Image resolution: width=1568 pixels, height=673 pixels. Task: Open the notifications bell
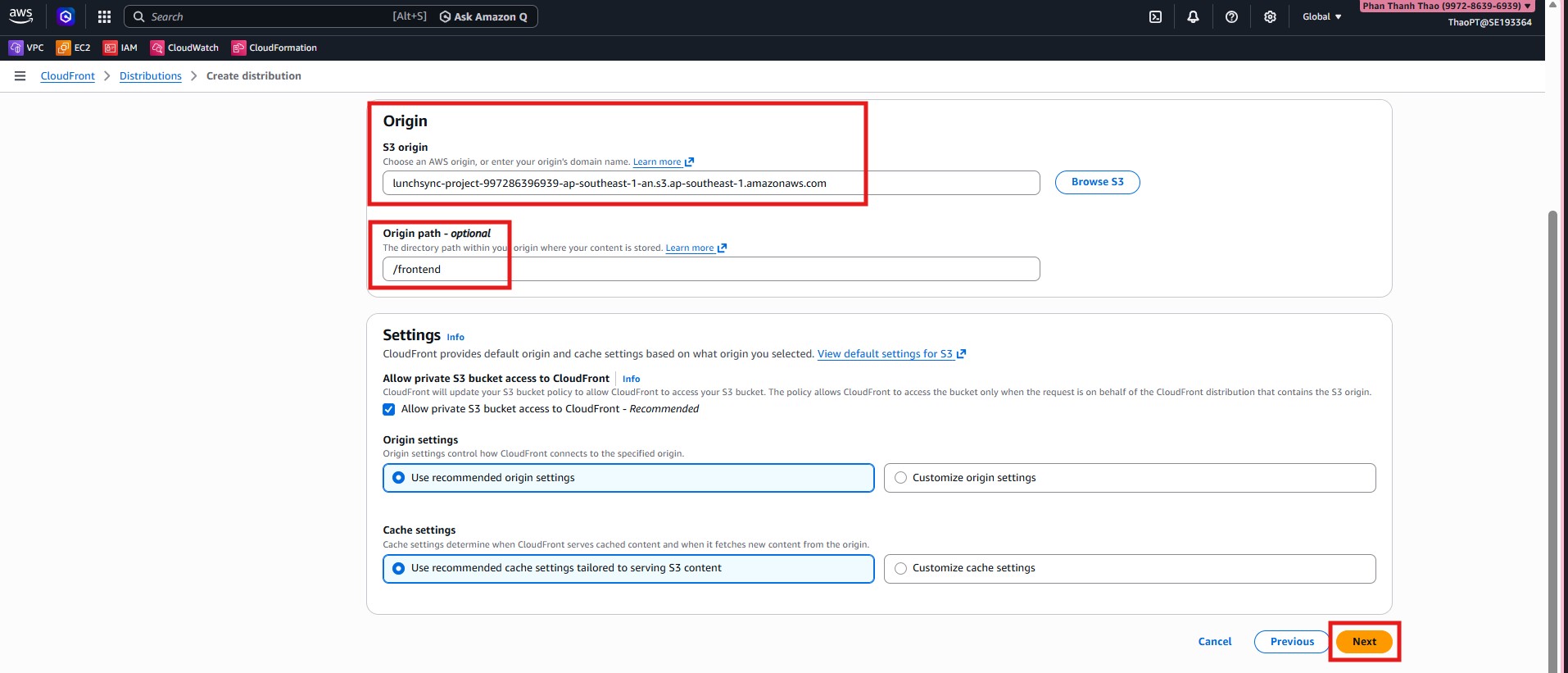point(1193,16)
